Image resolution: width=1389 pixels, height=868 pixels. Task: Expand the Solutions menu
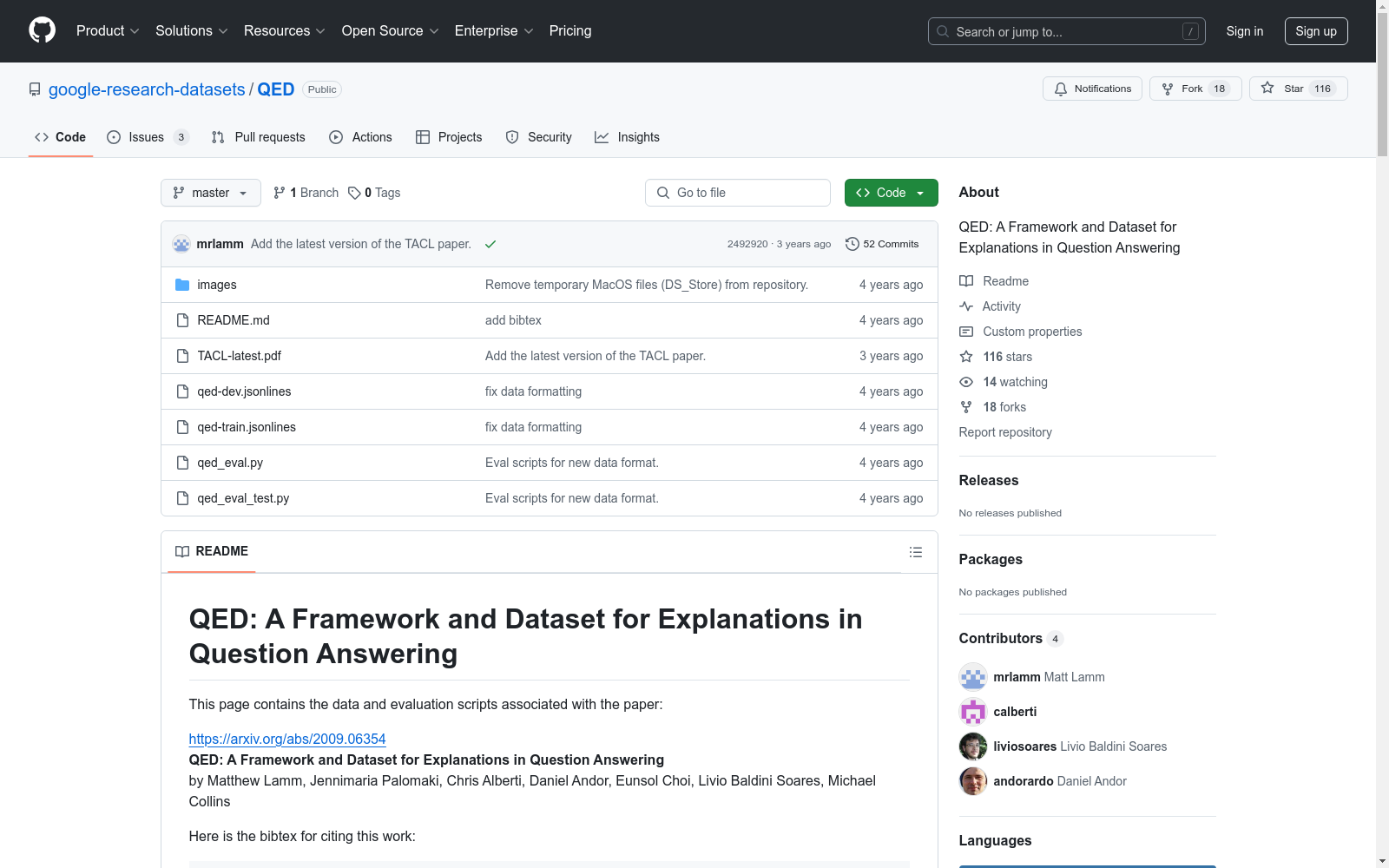pyautogui.click(x=192, y=30)
